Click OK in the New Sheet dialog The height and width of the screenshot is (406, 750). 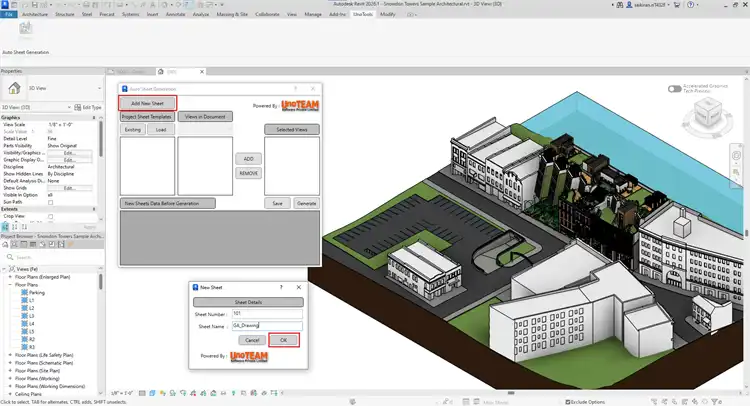(x=284, y=340)
